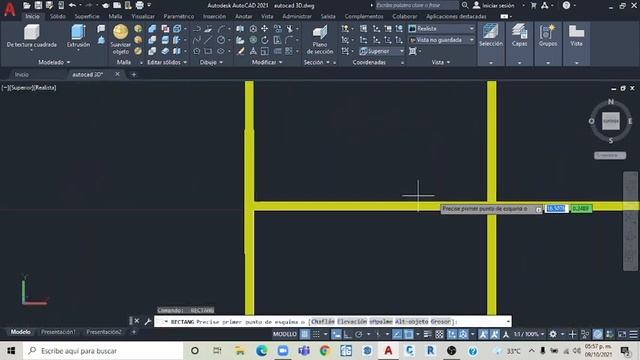640x360 pixels.
Task: Switch to the Inicio file tab
Action: click(x=22, y=75)
